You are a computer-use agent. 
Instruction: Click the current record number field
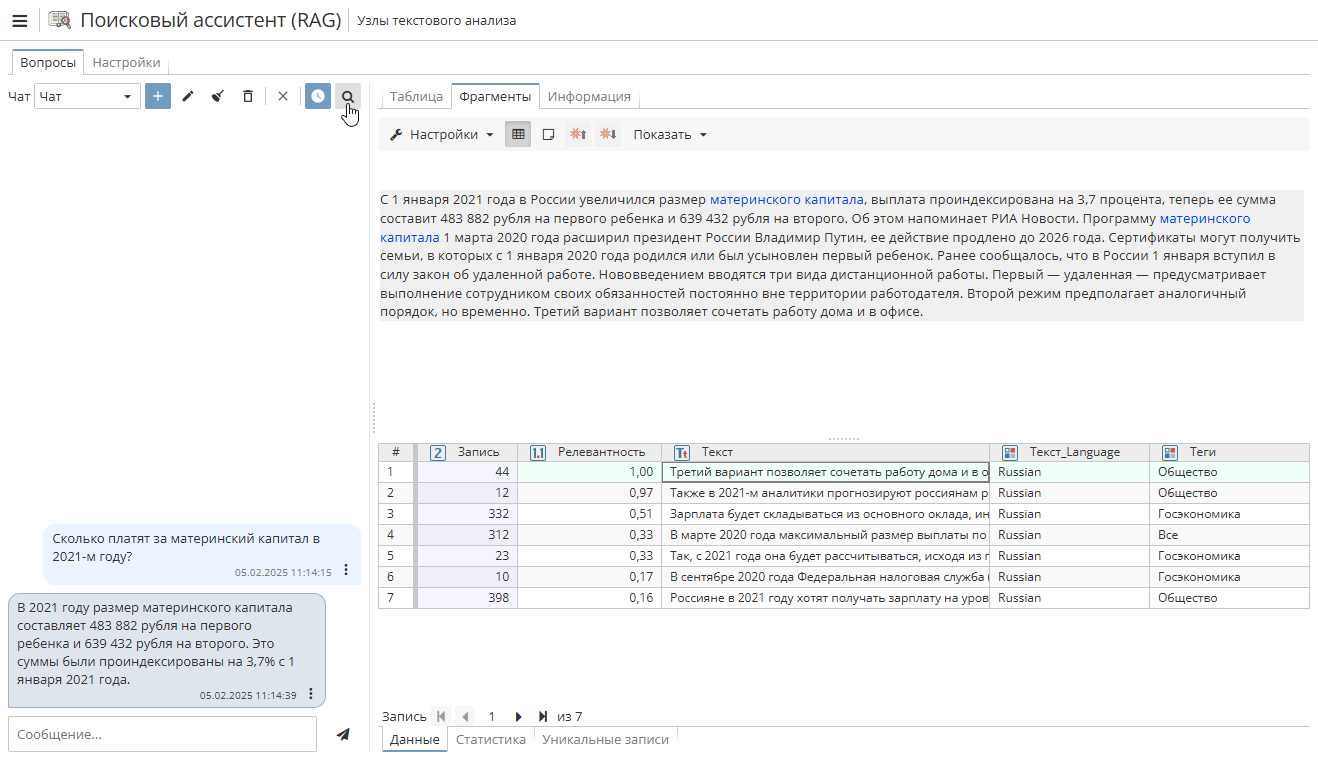point(492,716)
